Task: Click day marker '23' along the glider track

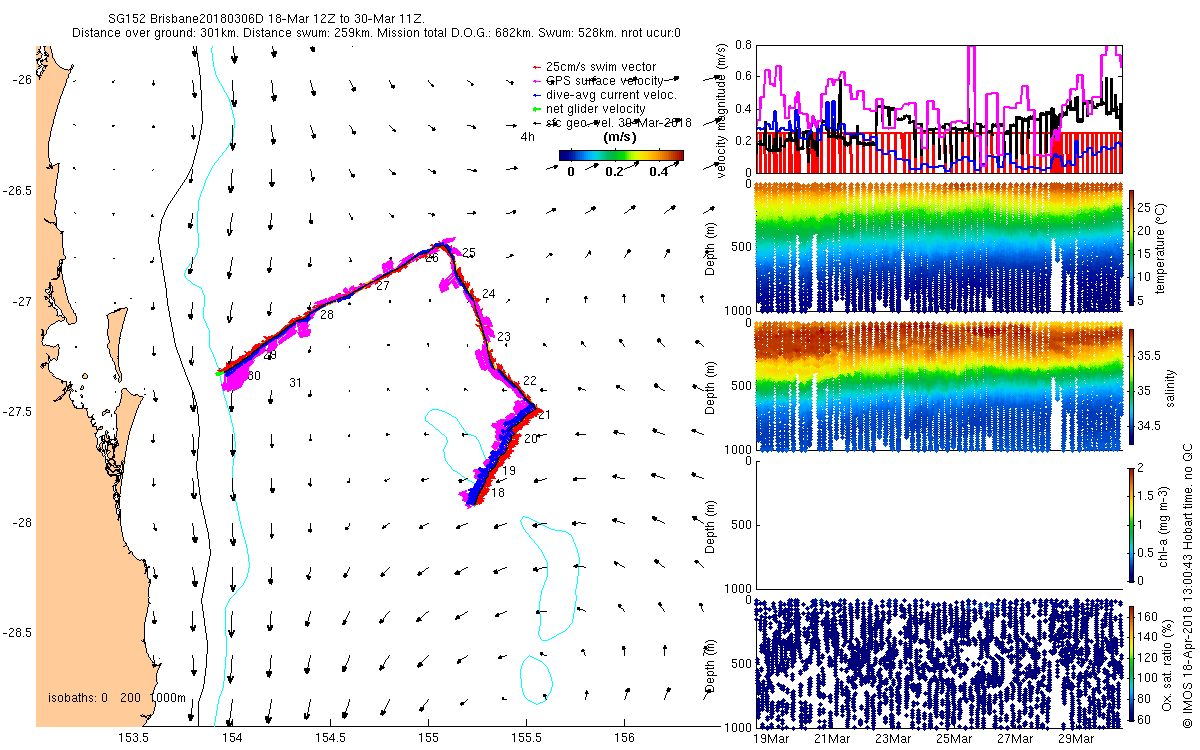Action: pyautogui.click(x=504, y=336)
